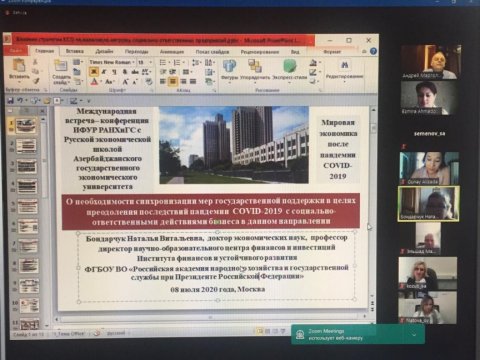Switch to the Дизайн tab

104,51
